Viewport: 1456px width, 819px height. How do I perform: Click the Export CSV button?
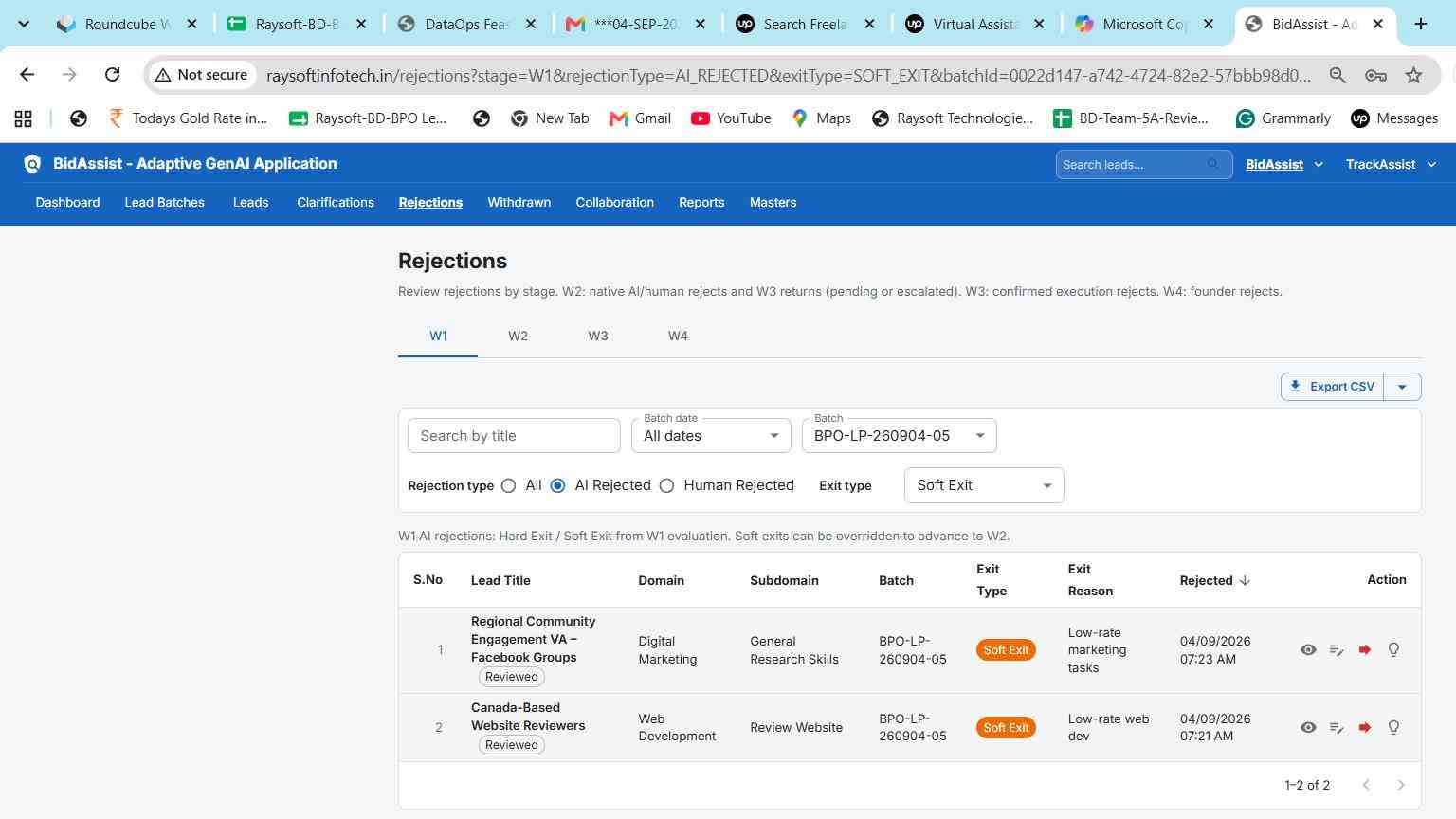[1332, 387]
